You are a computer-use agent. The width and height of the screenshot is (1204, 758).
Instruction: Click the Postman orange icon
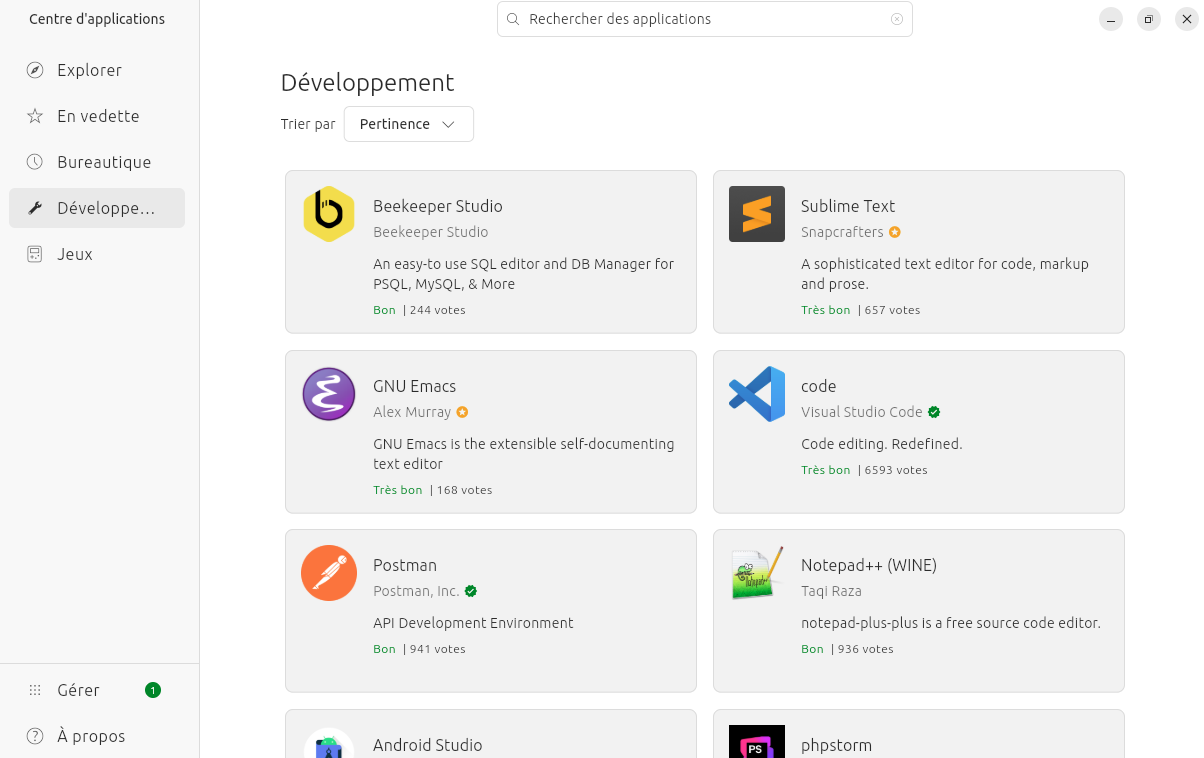tap(329, 573)
